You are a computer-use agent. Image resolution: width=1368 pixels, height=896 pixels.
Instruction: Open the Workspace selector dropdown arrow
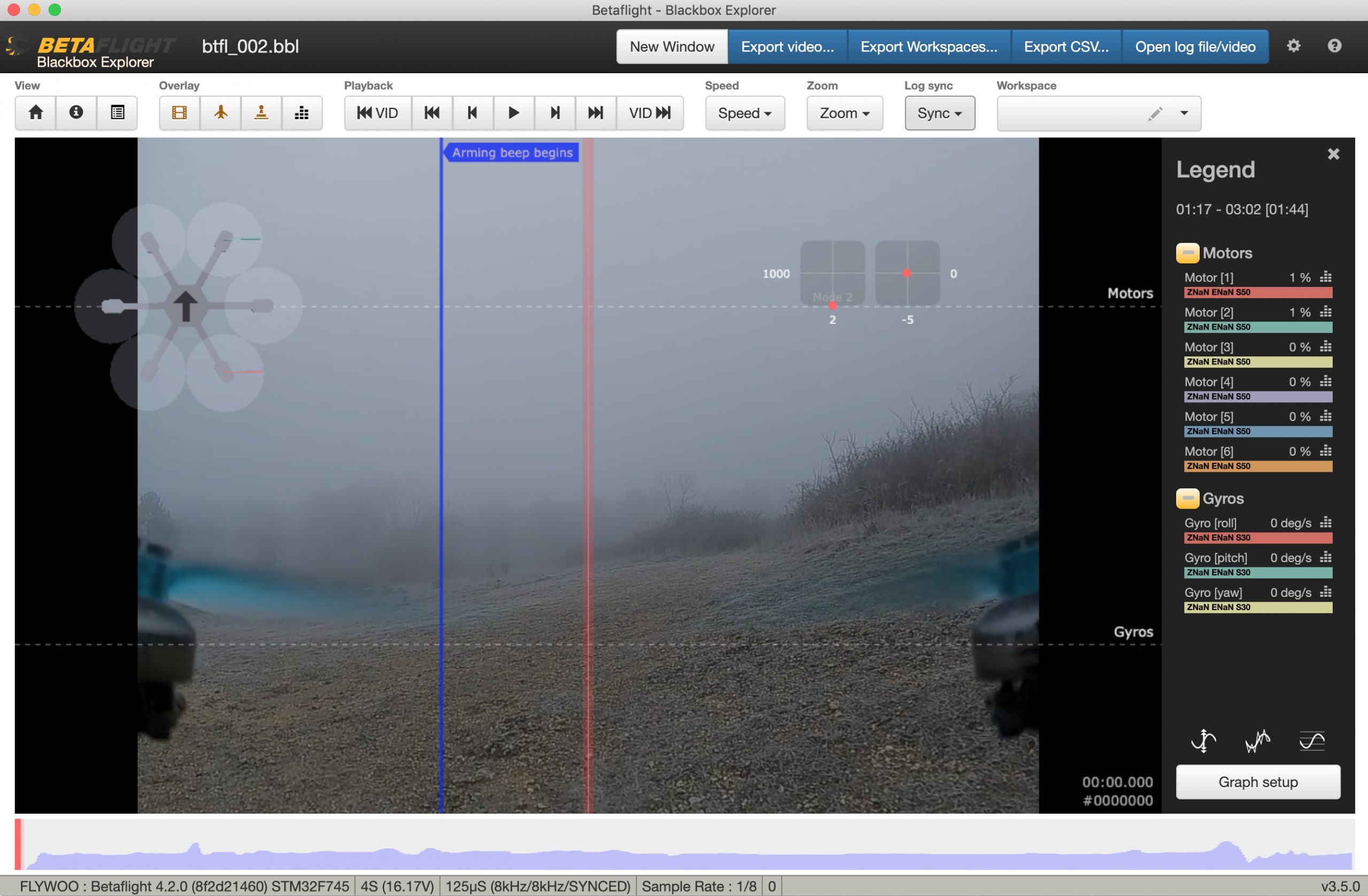[x=1184, y=113]
